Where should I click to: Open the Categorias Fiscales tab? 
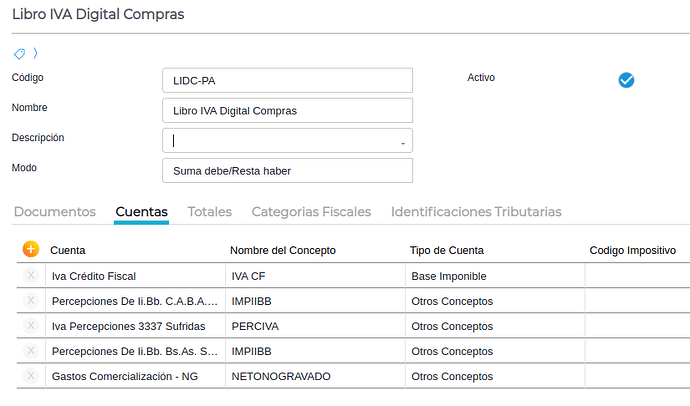(311, 212)
